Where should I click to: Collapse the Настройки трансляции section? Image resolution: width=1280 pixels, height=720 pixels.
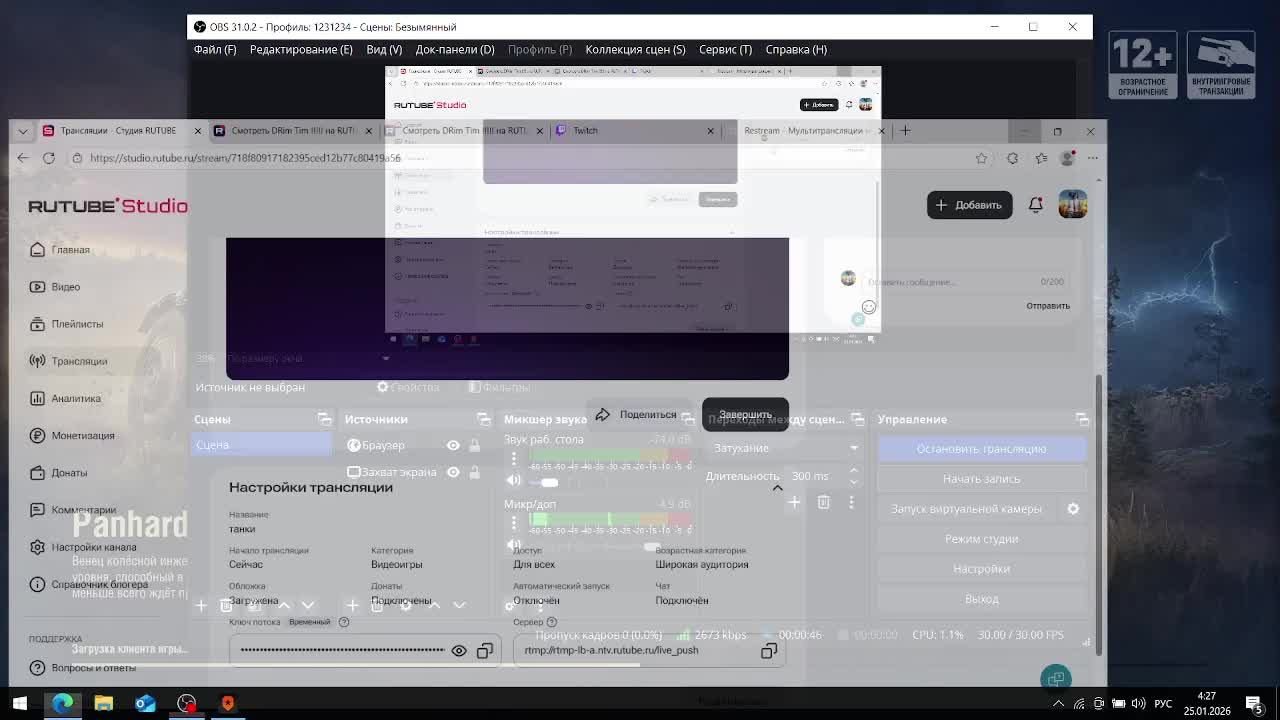777,488
